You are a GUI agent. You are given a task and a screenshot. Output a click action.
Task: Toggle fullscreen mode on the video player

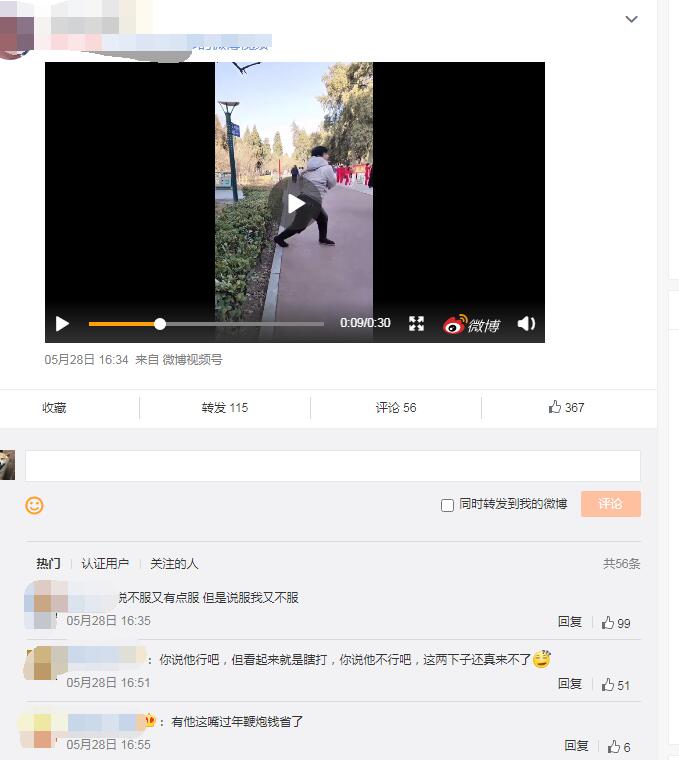click(416, 323)
